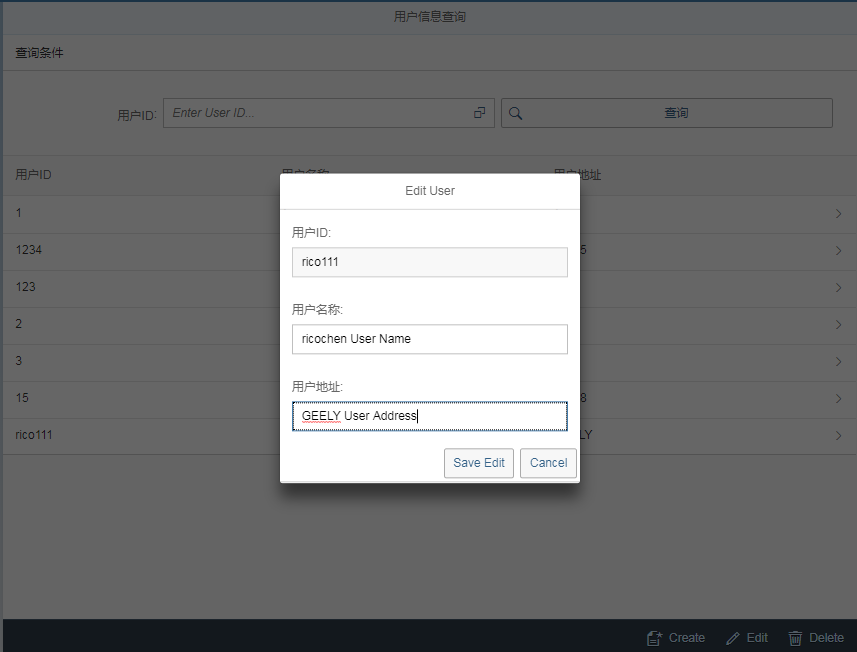The image size is (857, 652).
Task: Click the Edit User dialog title
Action: 430,191
